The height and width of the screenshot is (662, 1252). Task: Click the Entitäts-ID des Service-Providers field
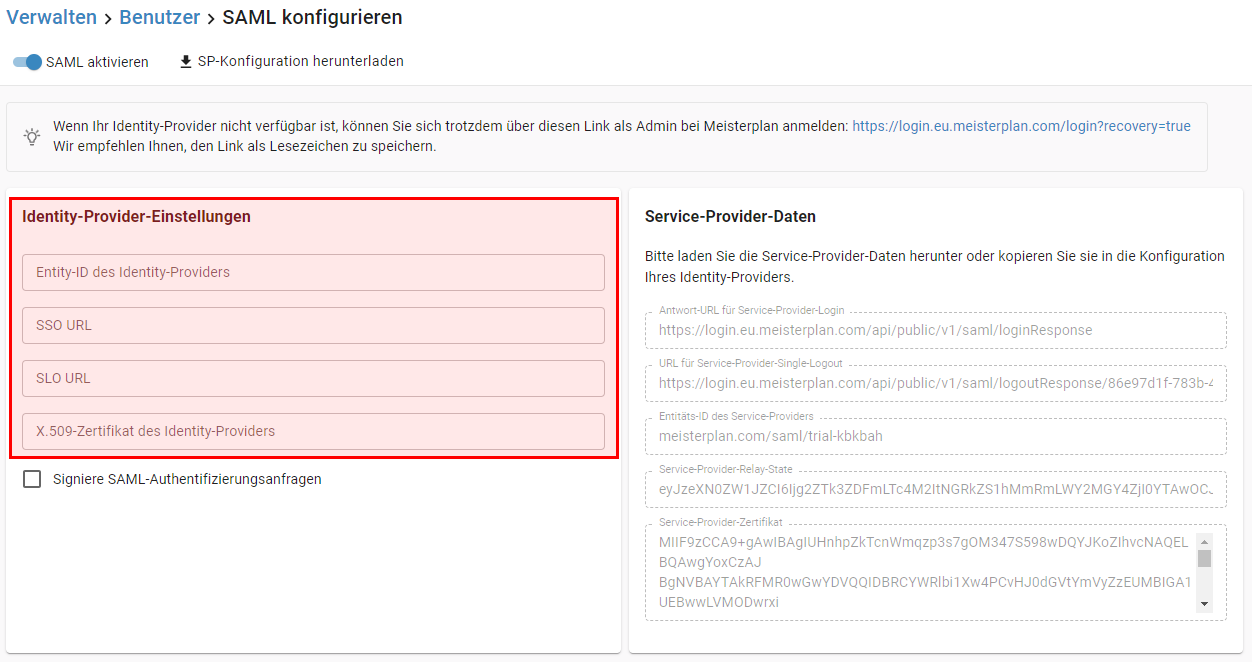936,436
